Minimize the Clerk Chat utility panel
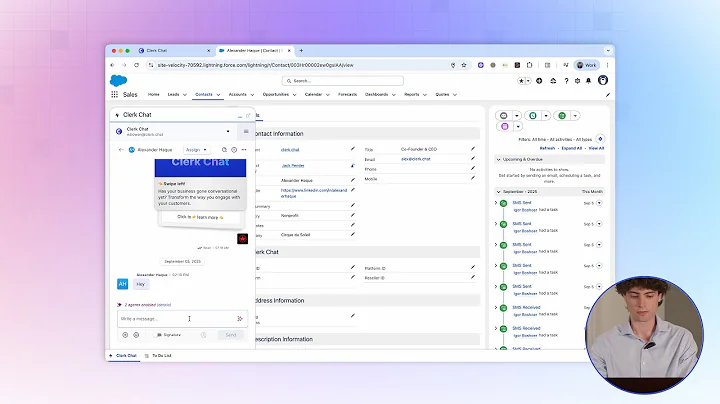This screenshot has height=404, width=720. tap(240, 116)
